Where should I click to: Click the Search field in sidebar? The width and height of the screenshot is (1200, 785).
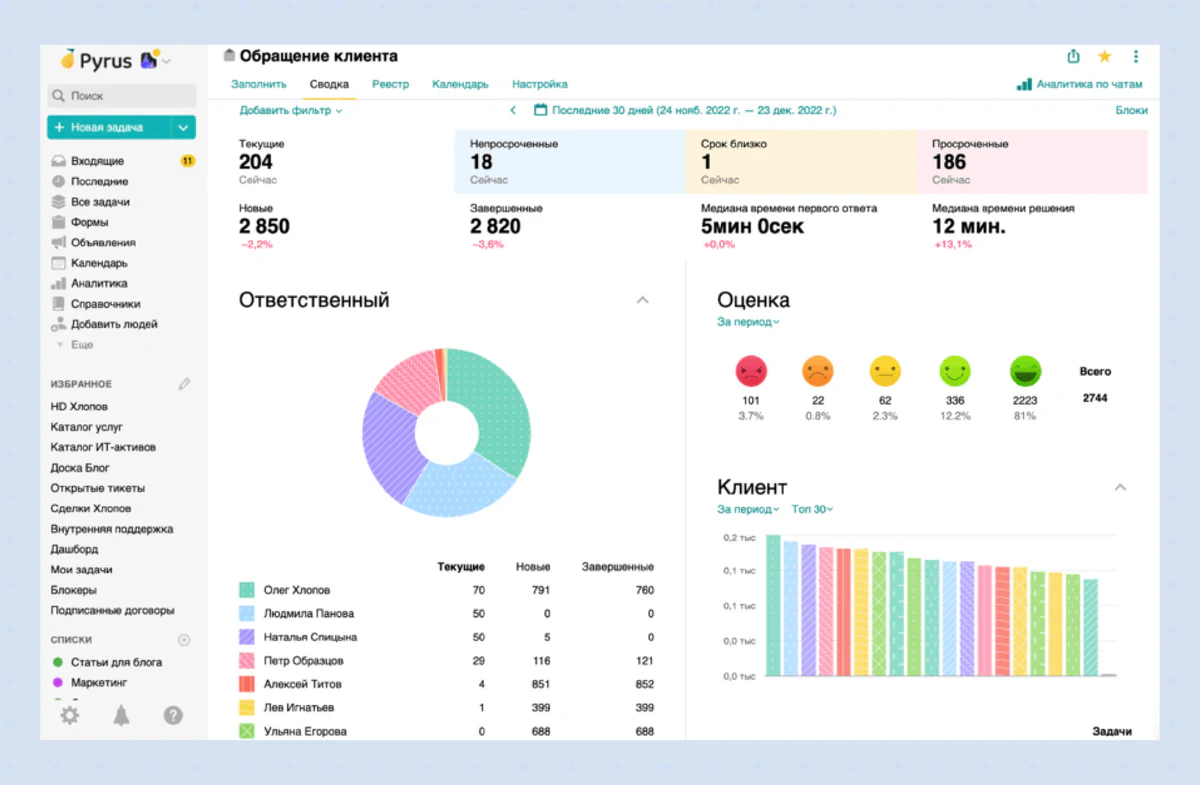(121, 96)
